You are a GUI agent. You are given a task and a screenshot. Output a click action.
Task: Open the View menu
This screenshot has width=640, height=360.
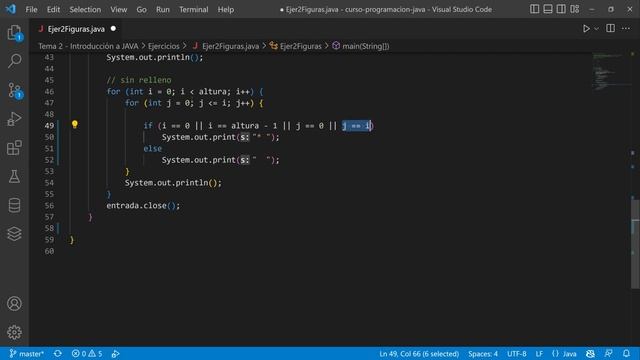click(x=118, y=9)
